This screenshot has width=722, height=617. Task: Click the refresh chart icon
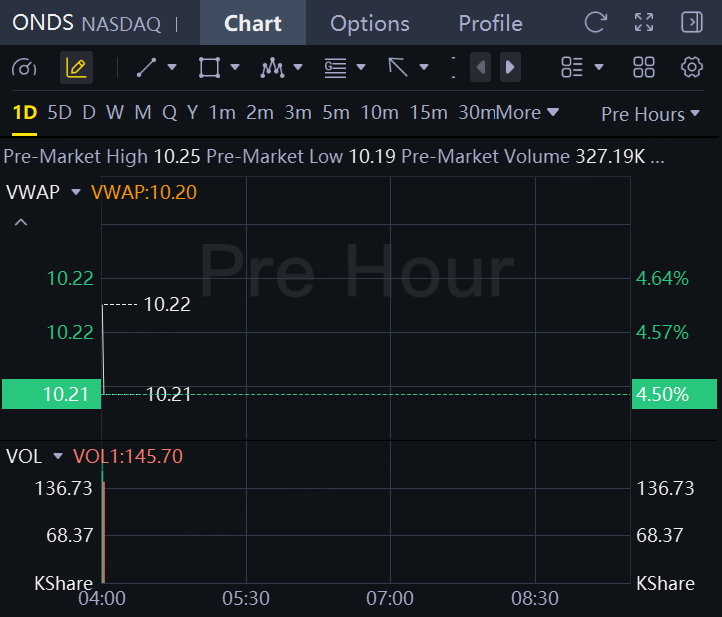[596, 22]
